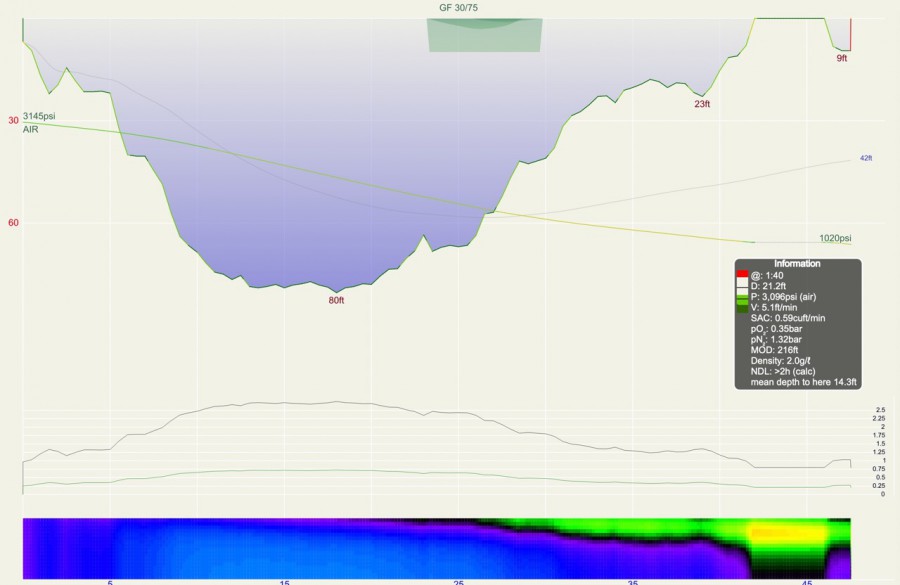Click the 2.5 partial pressure scale label
The image size is (900, 585).
[880, 410]
